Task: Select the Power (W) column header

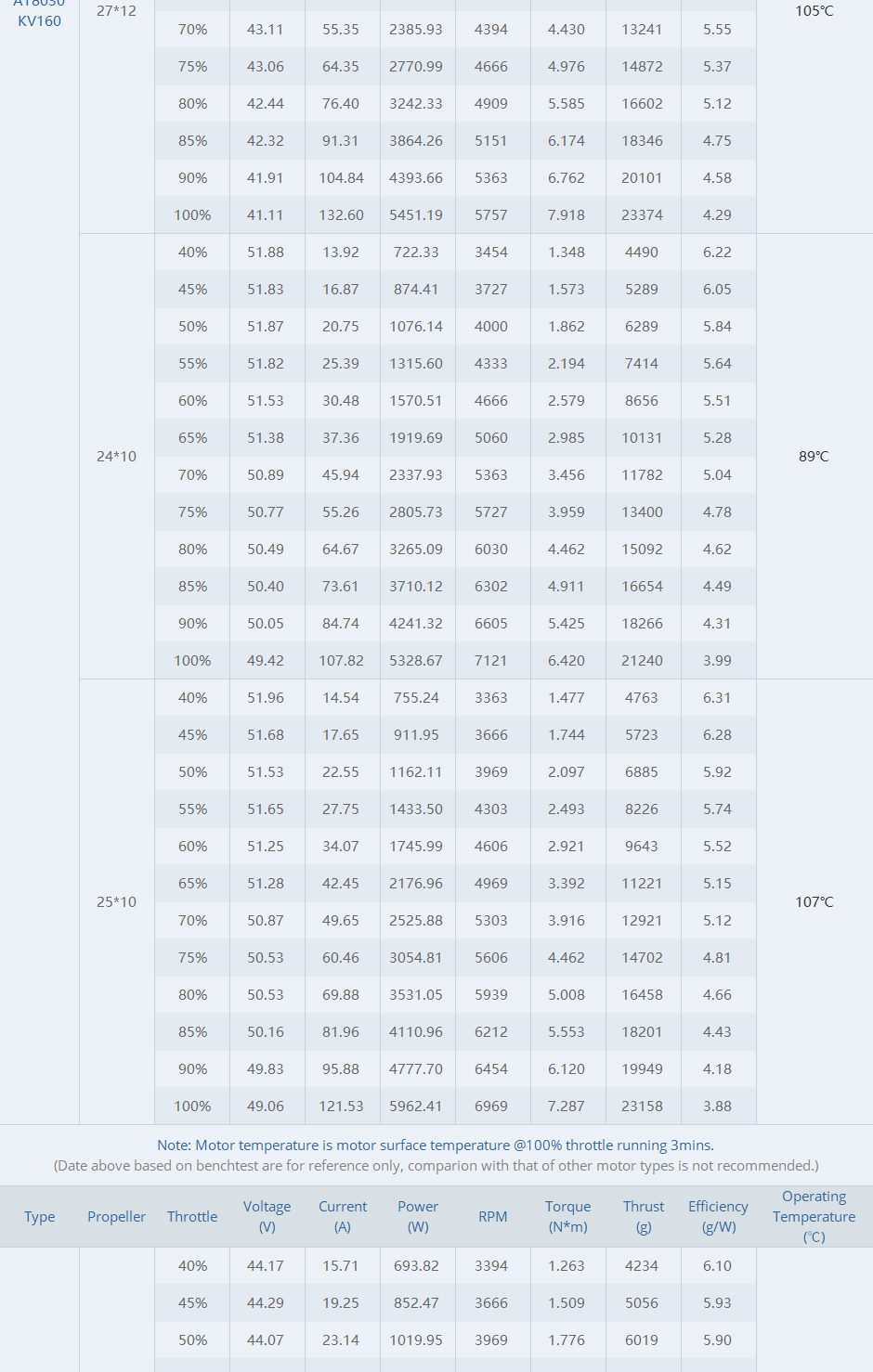Action: tap(418, 1216)
